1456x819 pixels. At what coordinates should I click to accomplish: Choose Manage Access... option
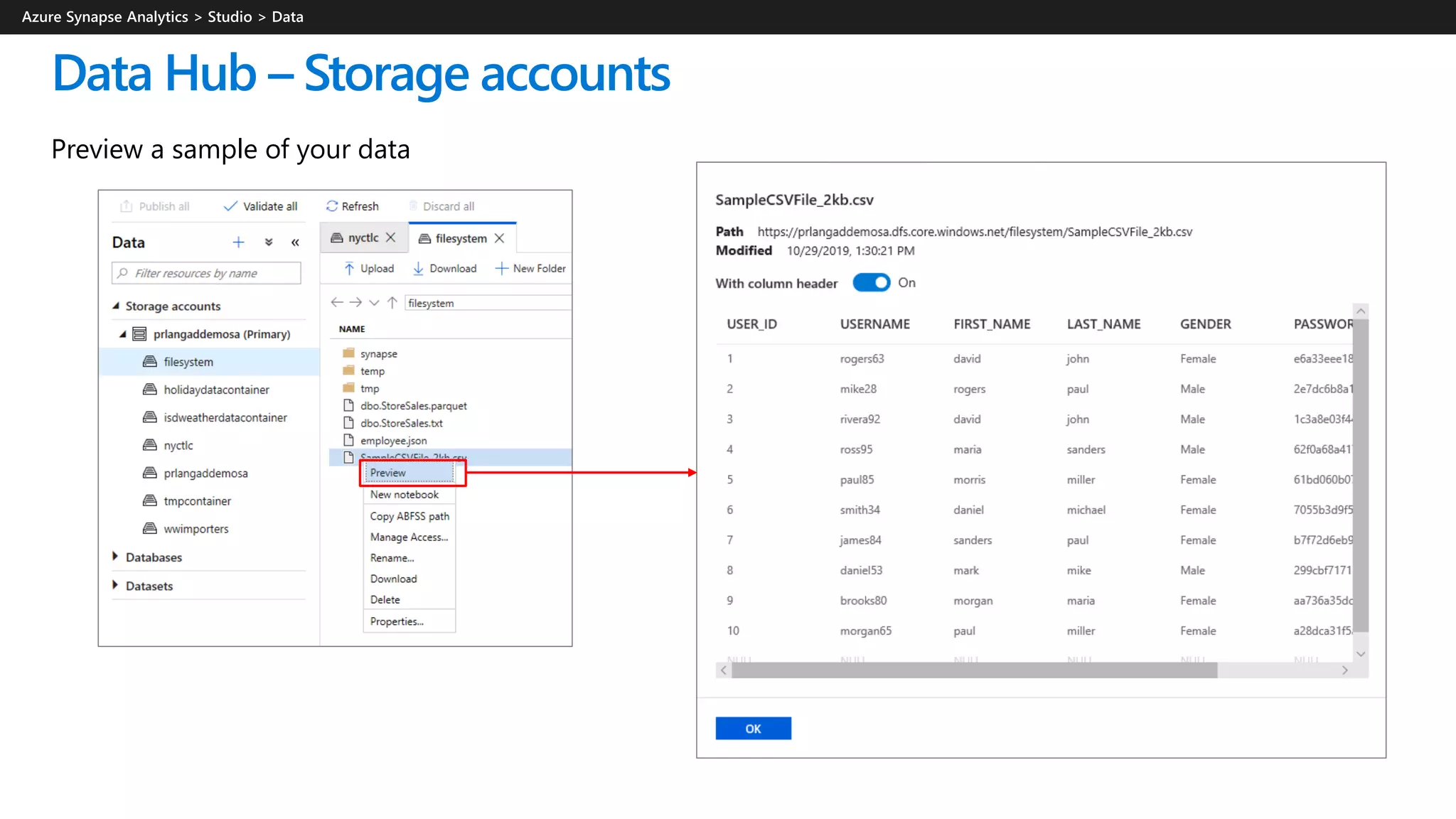[x=409, y=537]
